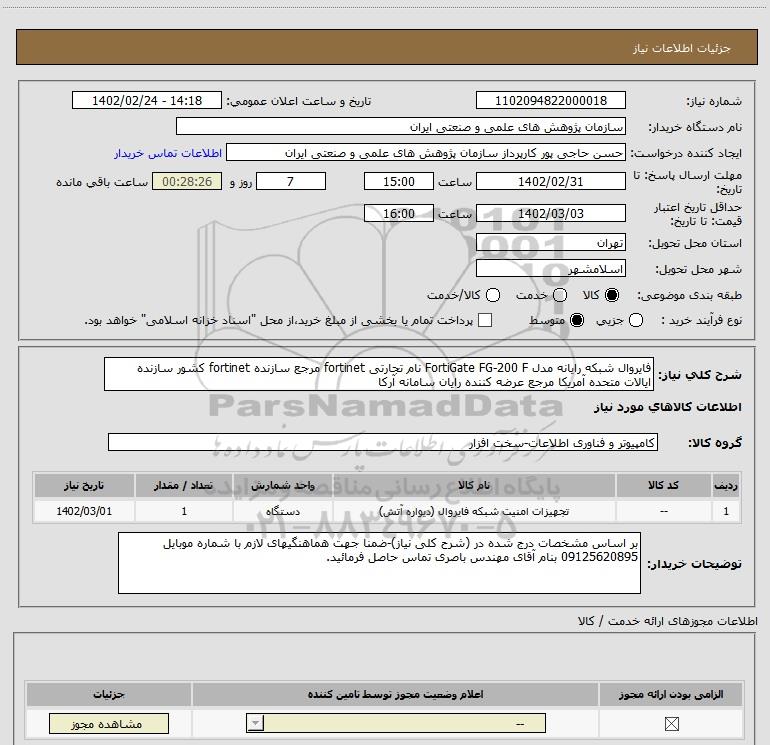Toggle the الزامی بودن ارائه مجوز checkbox
Image resolution: width=770 pixels, height=745 pixels.
pyautogui.click(x=671, y=723)
